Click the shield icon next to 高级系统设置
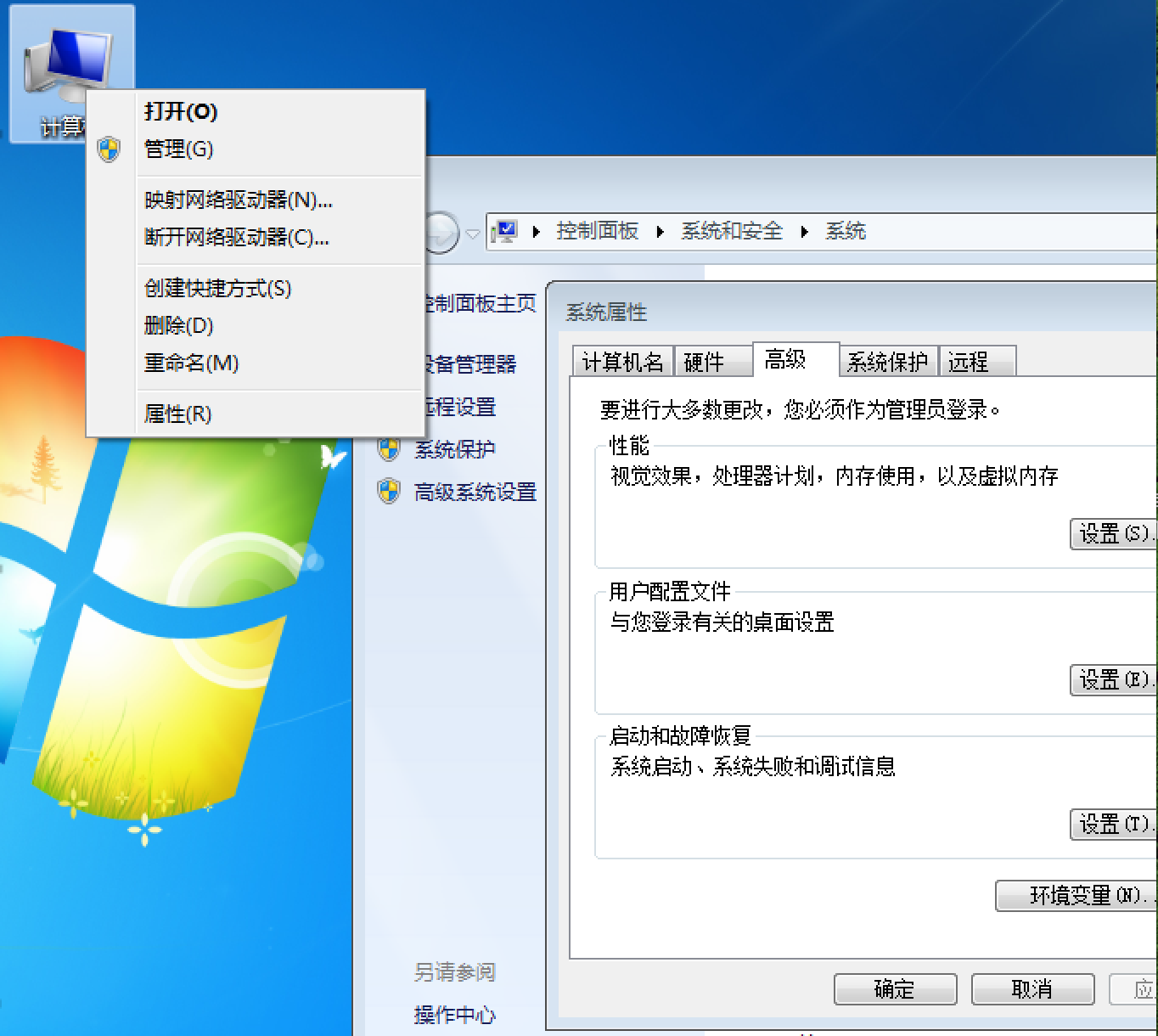 pos(389,491)
